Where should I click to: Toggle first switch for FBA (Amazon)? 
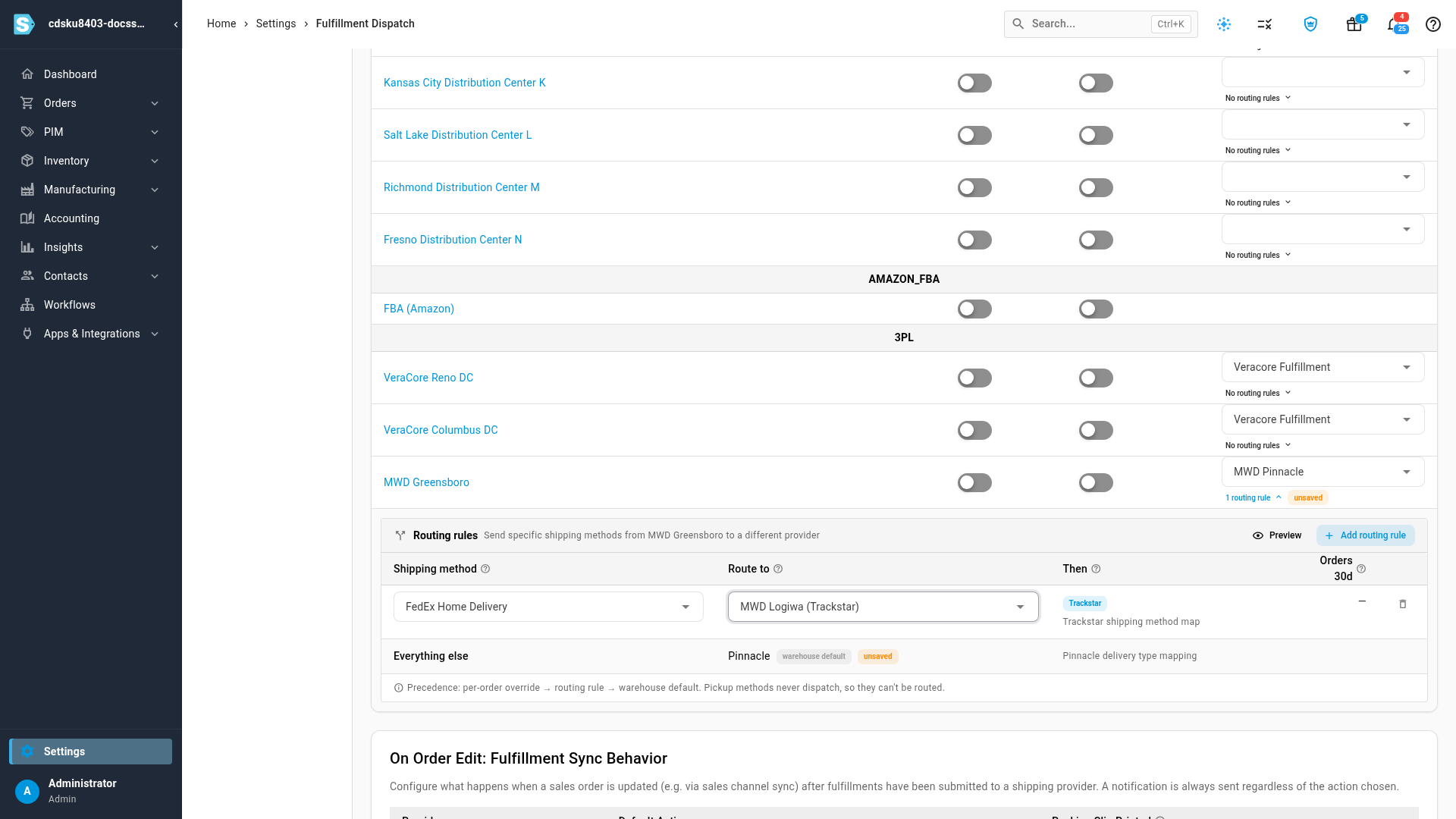tap(974, 309)
